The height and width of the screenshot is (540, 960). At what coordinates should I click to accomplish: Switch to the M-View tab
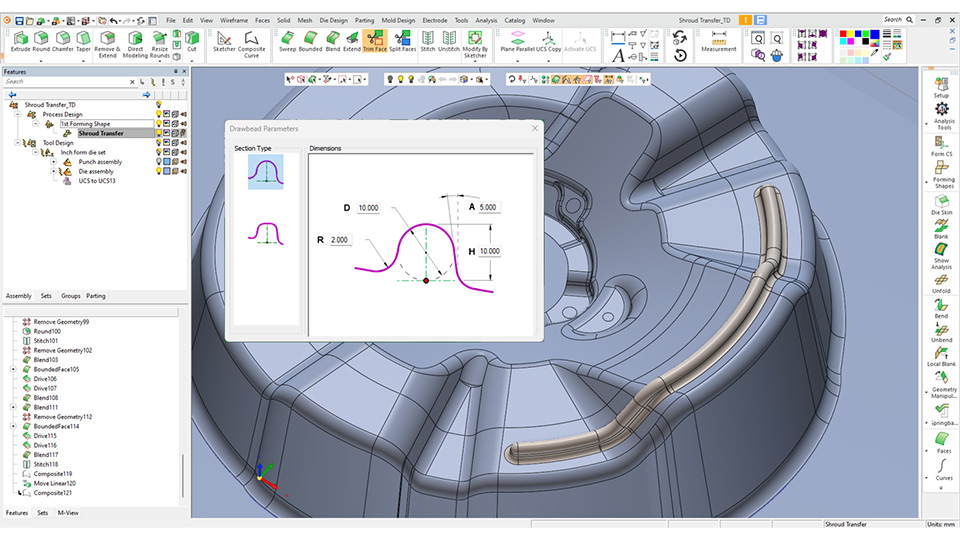tap(68, 513)
